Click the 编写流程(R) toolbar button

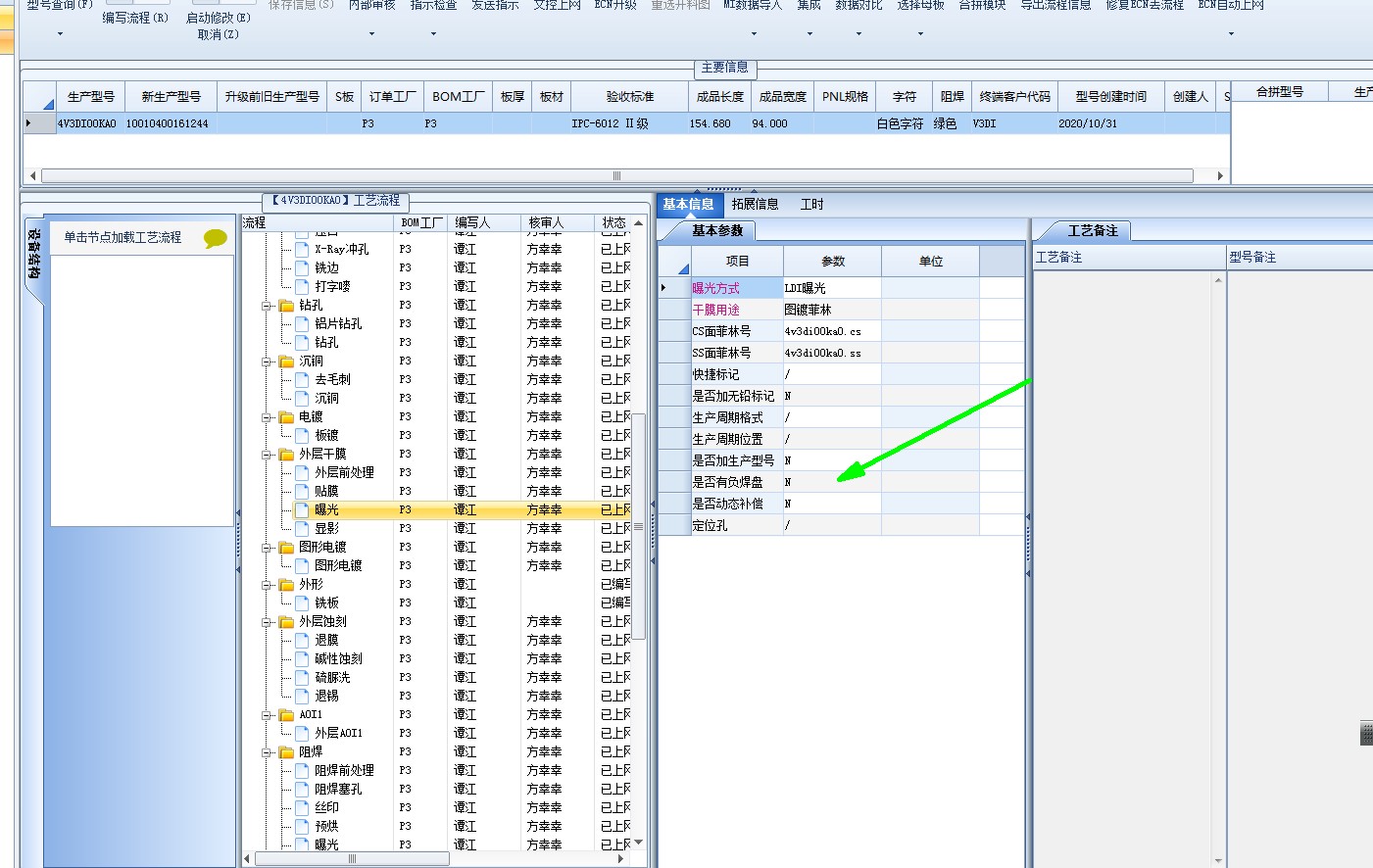135,18
